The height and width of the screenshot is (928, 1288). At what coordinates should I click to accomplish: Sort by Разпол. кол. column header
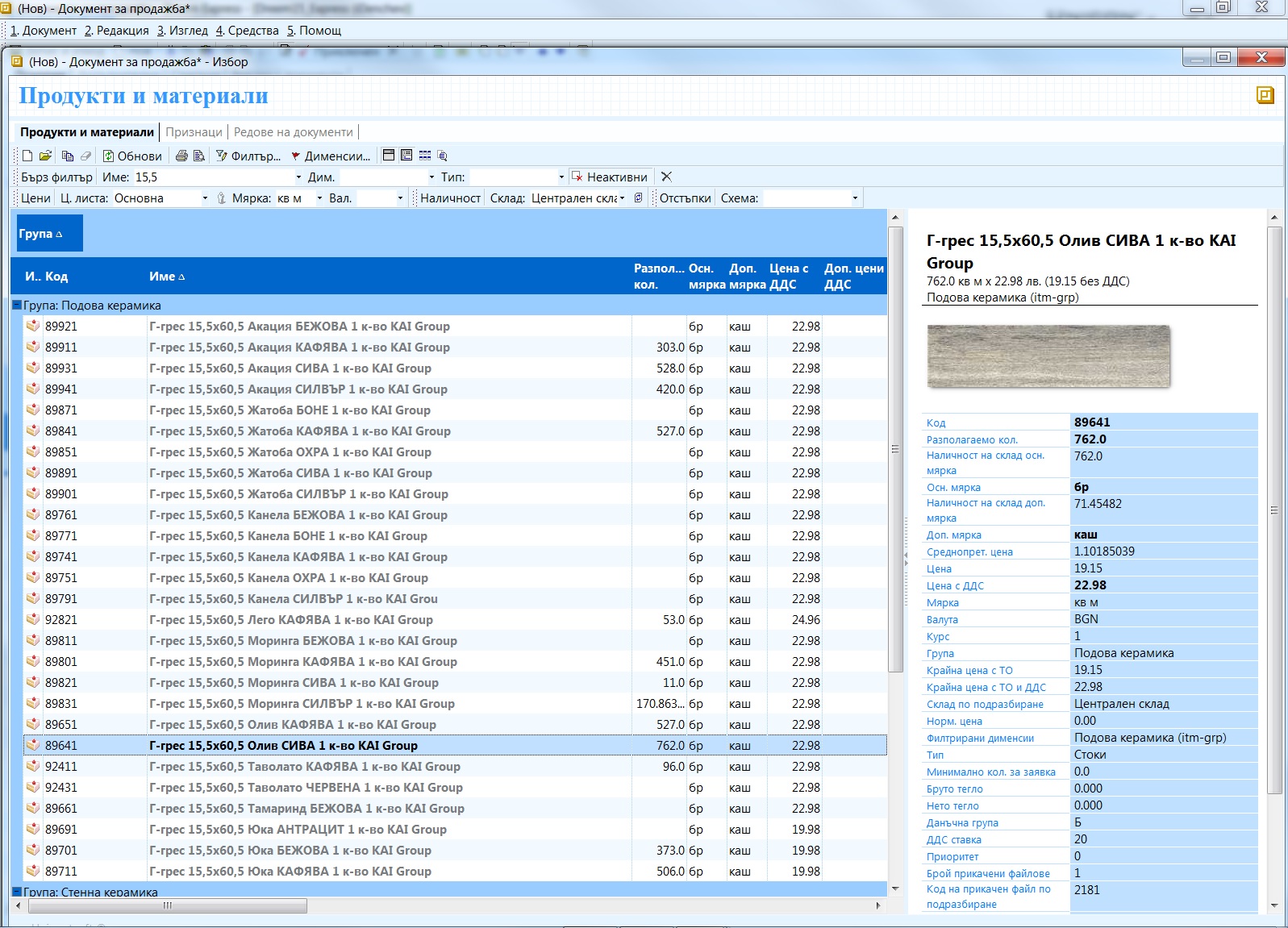click(658, 277)
